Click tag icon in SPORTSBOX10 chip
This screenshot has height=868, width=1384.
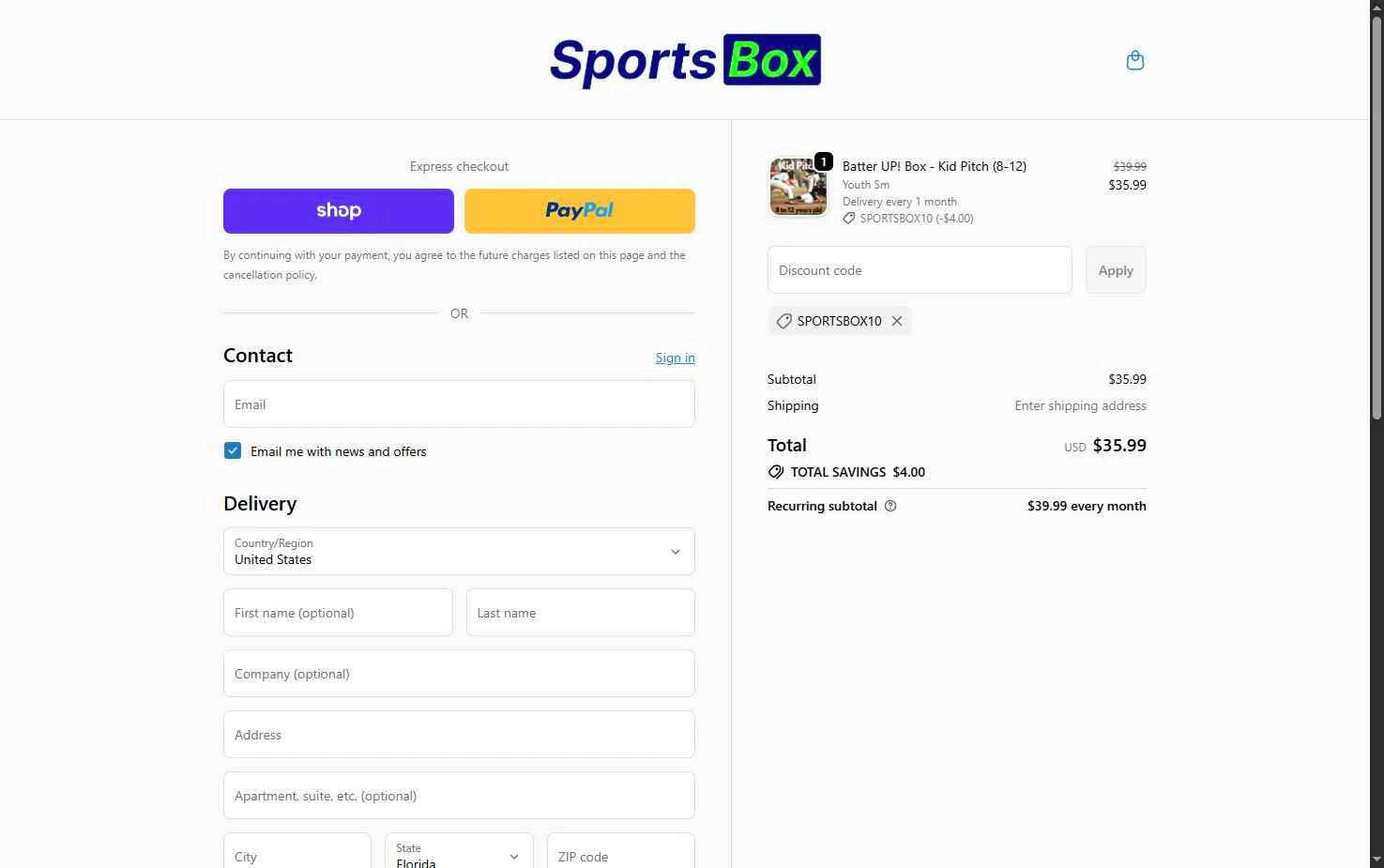(783, 321)
